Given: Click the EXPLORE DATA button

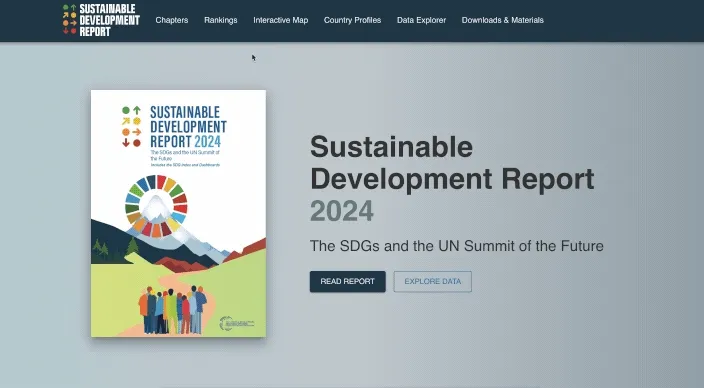Looking at the screenshot, I should click(433, 282).
